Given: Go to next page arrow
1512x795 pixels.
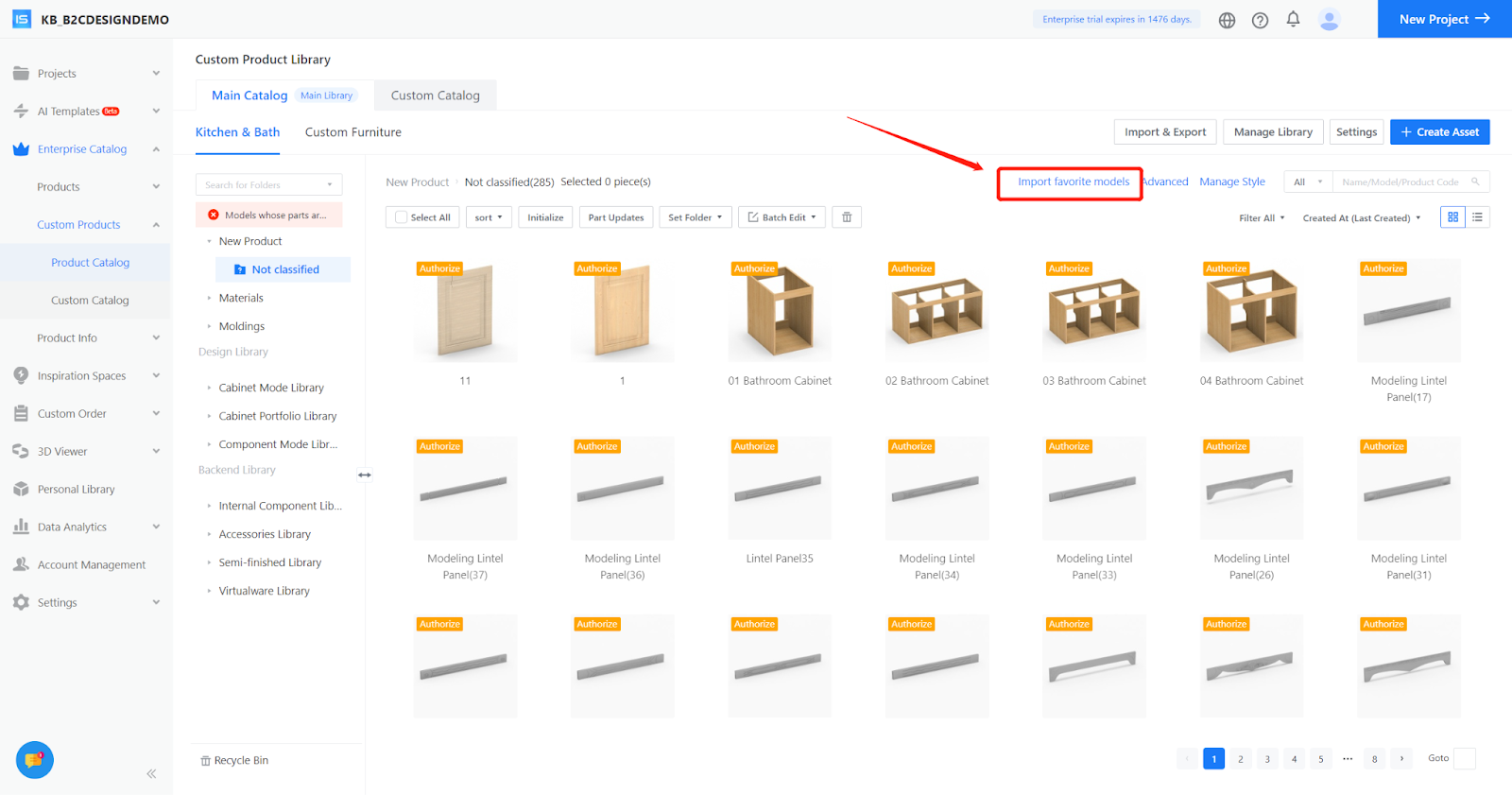Looking at the screenshot, I should coord(1401,758).
